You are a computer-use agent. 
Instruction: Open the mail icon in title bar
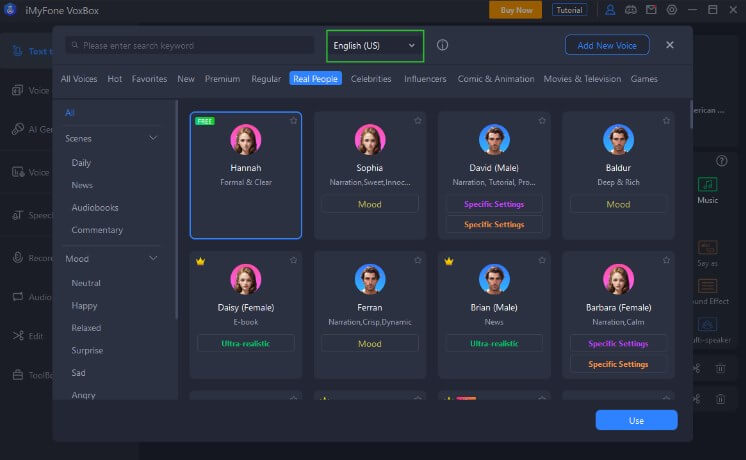click(651, 10)
